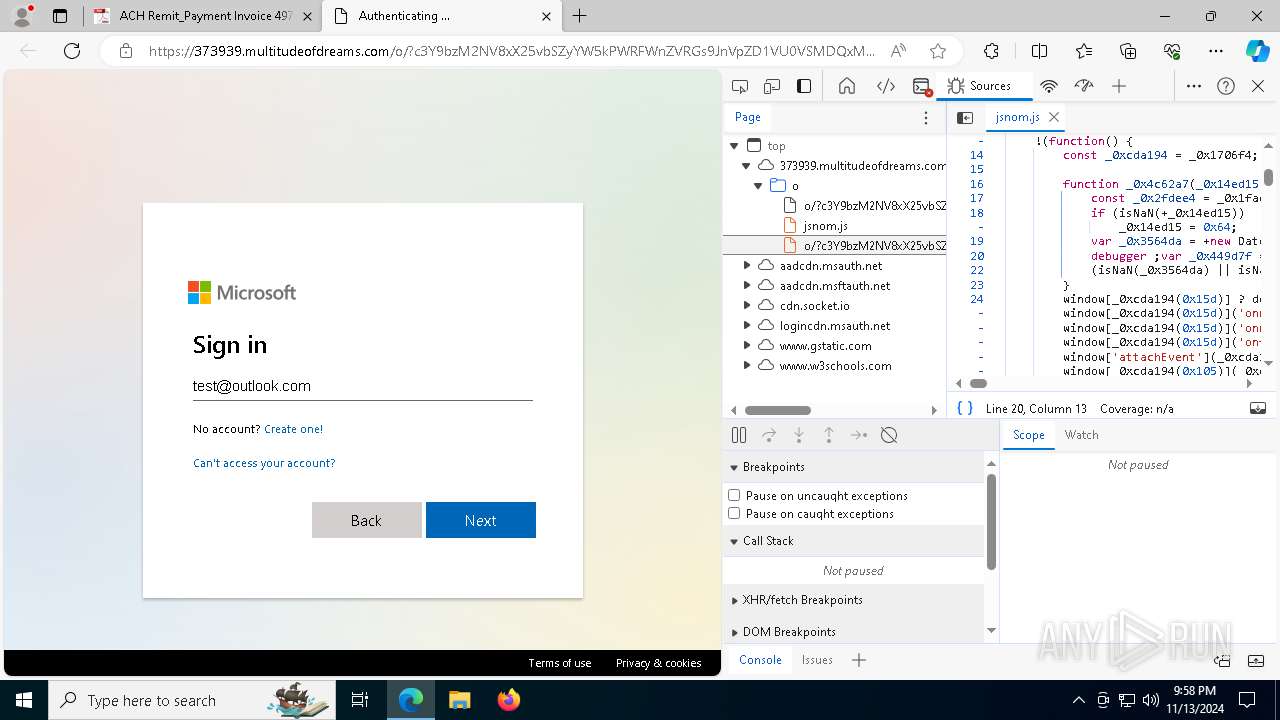Open Firefox from the taskbar
Viewport: 1280px width, 720px height.
pyautogui.click(x=509, y=700)
